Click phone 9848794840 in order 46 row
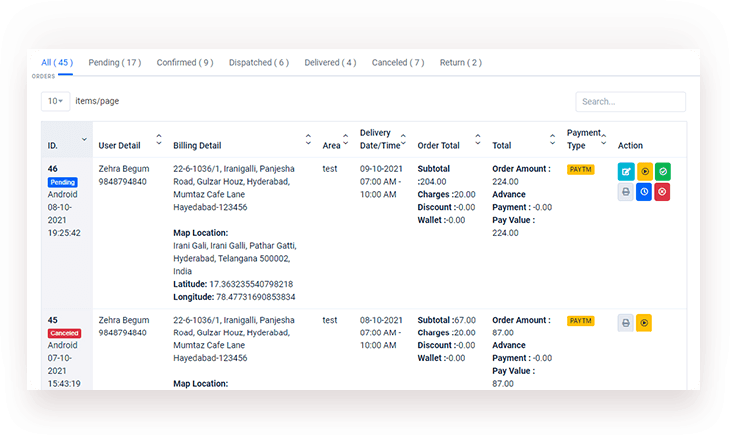The image size is (730, 435). [122, 182]
